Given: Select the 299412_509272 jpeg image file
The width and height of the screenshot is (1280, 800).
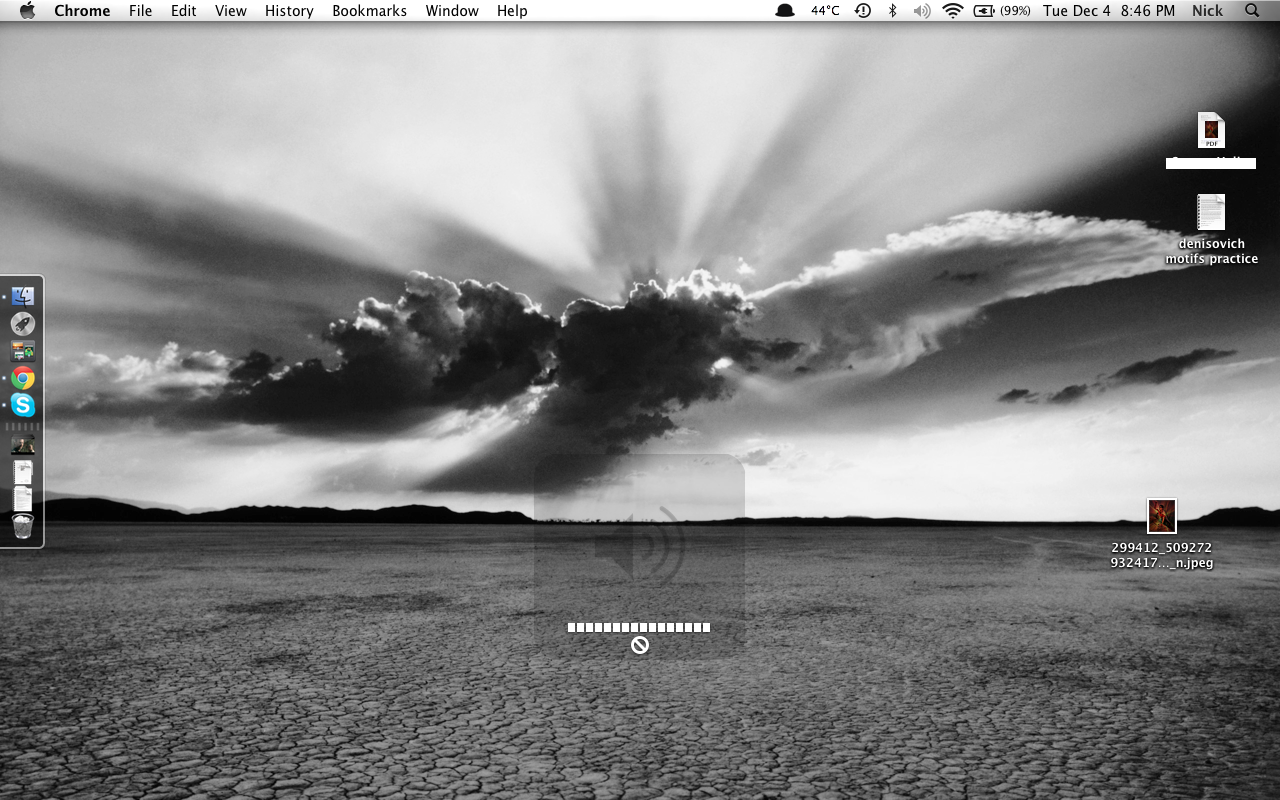Looking at the screenshot, I should pyautogui.click(x=1162, y=516).
